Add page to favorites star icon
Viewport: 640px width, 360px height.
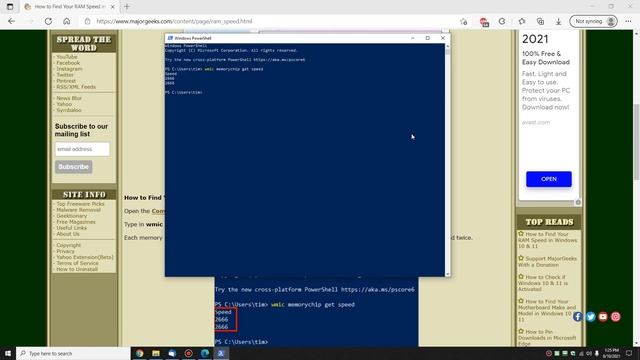coord(463,21)
